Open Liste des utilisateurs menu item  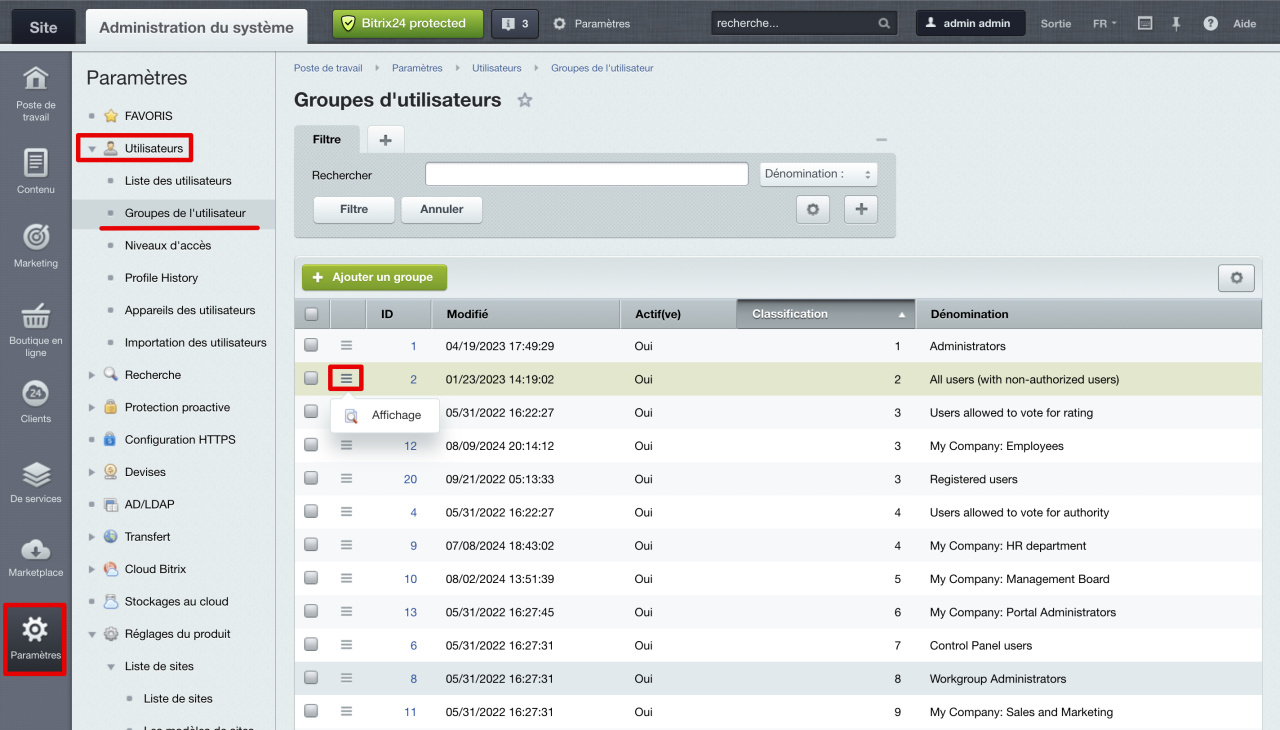pos(178,181)
